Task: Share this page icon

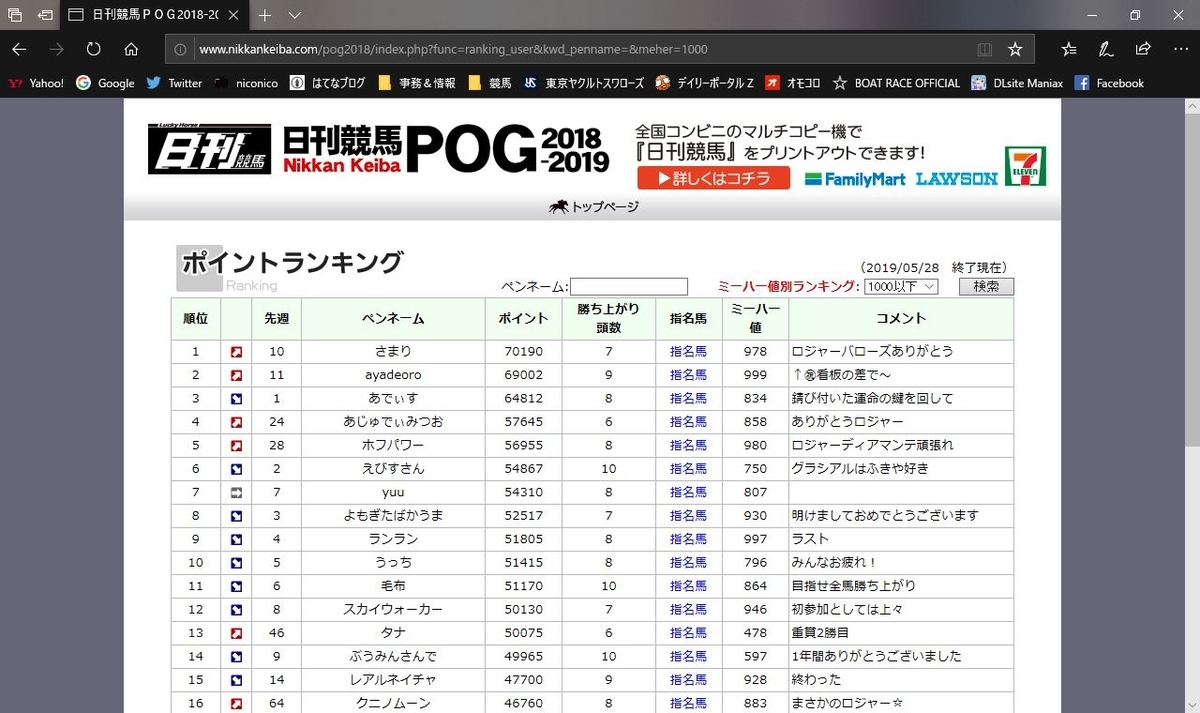Action: point(1143,49)
